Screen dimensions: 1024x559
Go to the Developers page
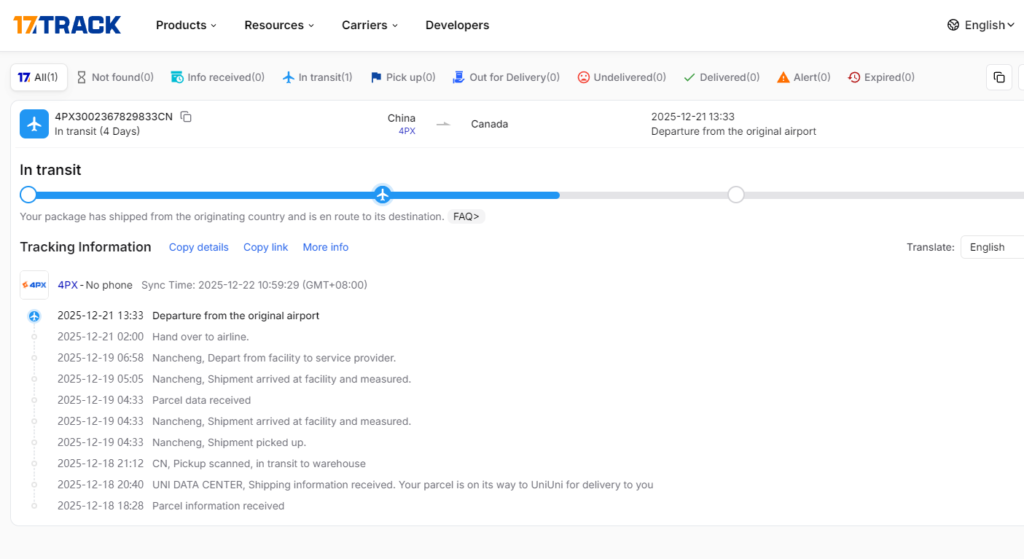pyautogui.click(x=457, y=25)
